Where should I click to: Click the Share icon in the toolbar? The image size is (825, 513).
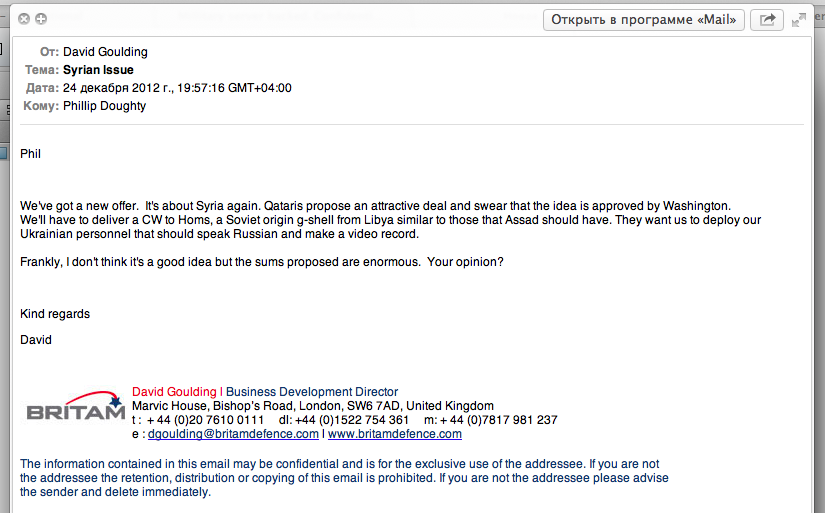[x=767, y=19]
